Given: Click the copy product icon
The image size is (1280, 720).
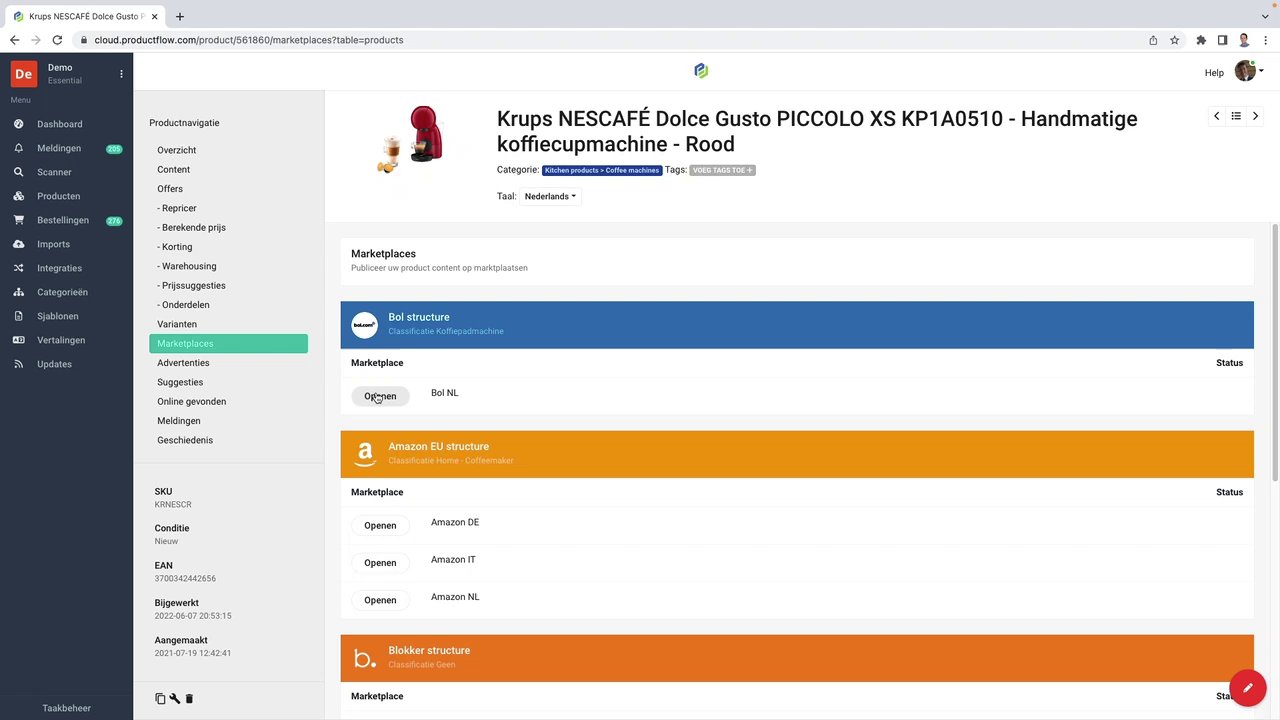Looking at the screenshot, I should [x=160, y=699].
